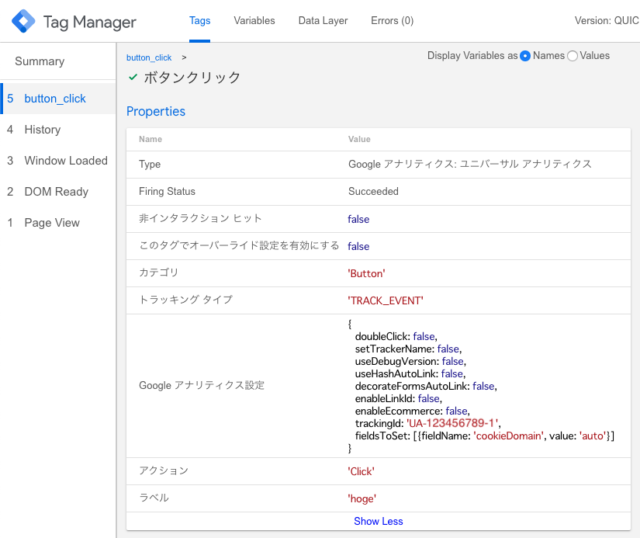Click the doubleClick: false line

pos(396,337)
